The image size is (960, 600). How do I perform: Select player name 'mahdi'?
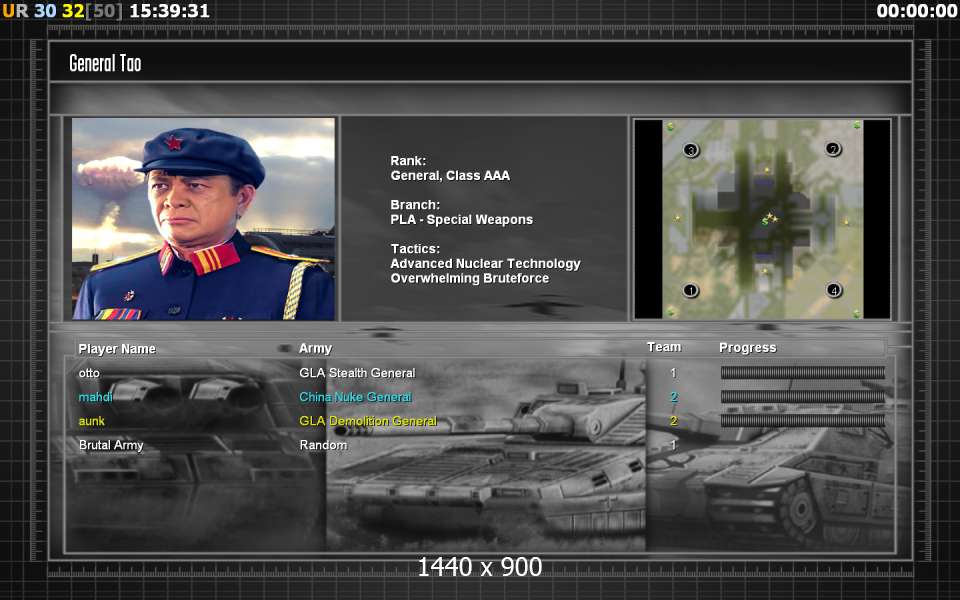click(96, 397)
